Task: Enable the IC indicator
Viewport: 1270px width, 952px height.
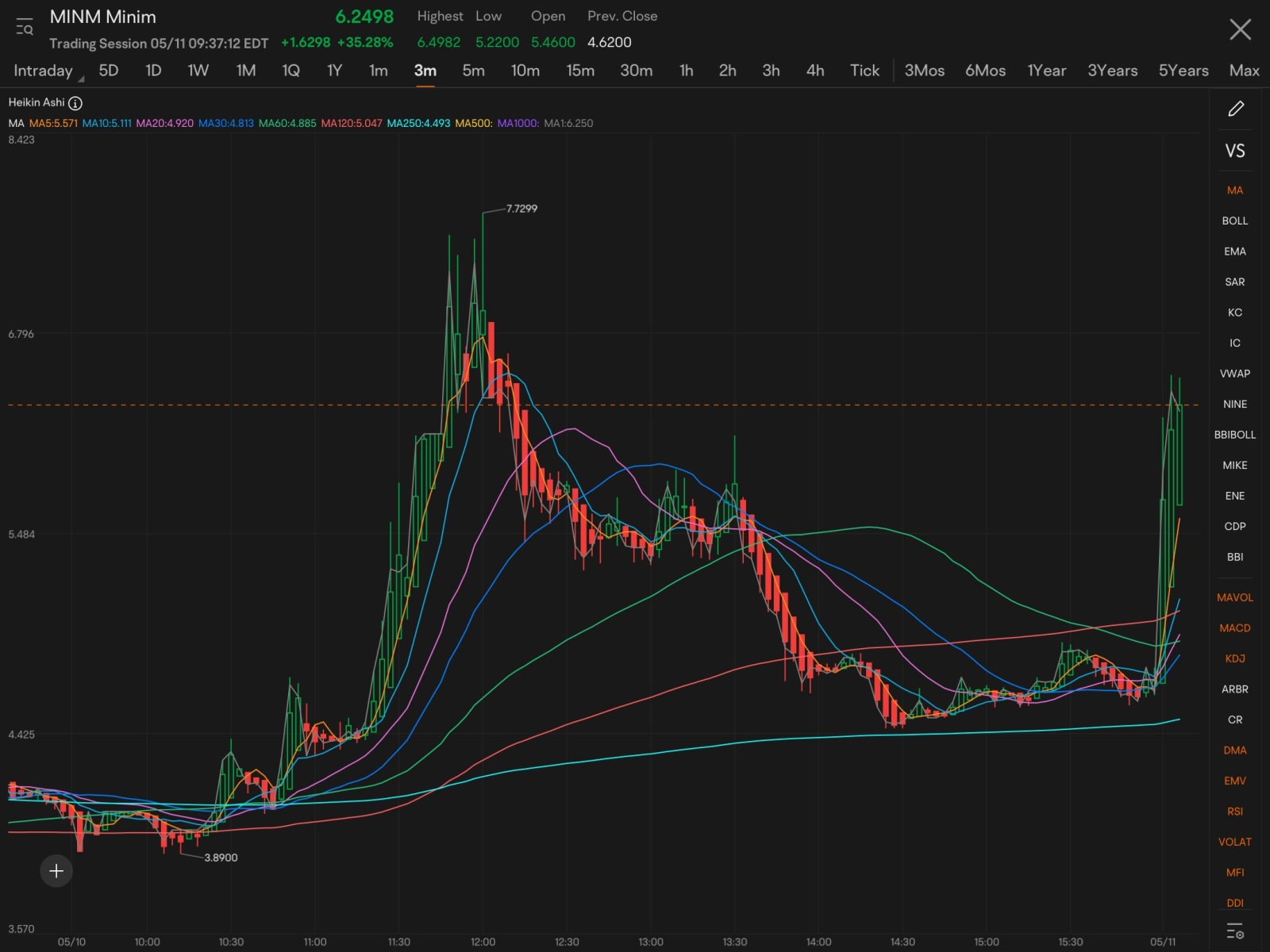Action: [x=1235, y=343]
